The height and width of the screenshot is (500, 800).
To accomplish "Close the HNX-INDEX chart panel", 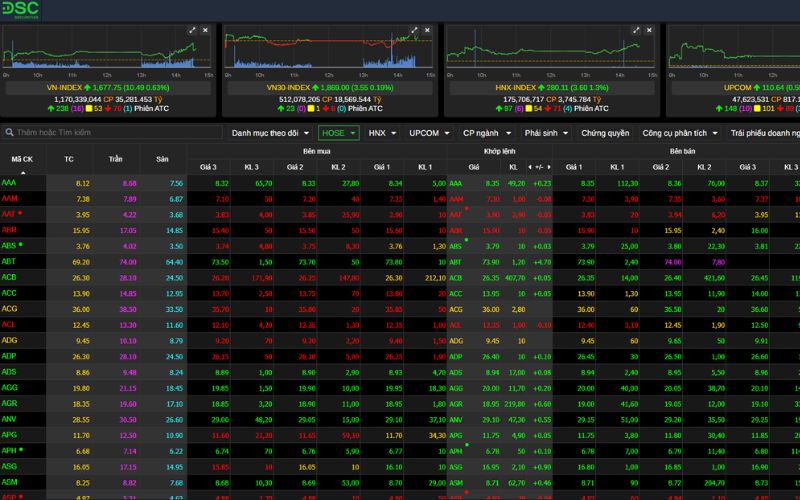I will [x=649, y=31].
